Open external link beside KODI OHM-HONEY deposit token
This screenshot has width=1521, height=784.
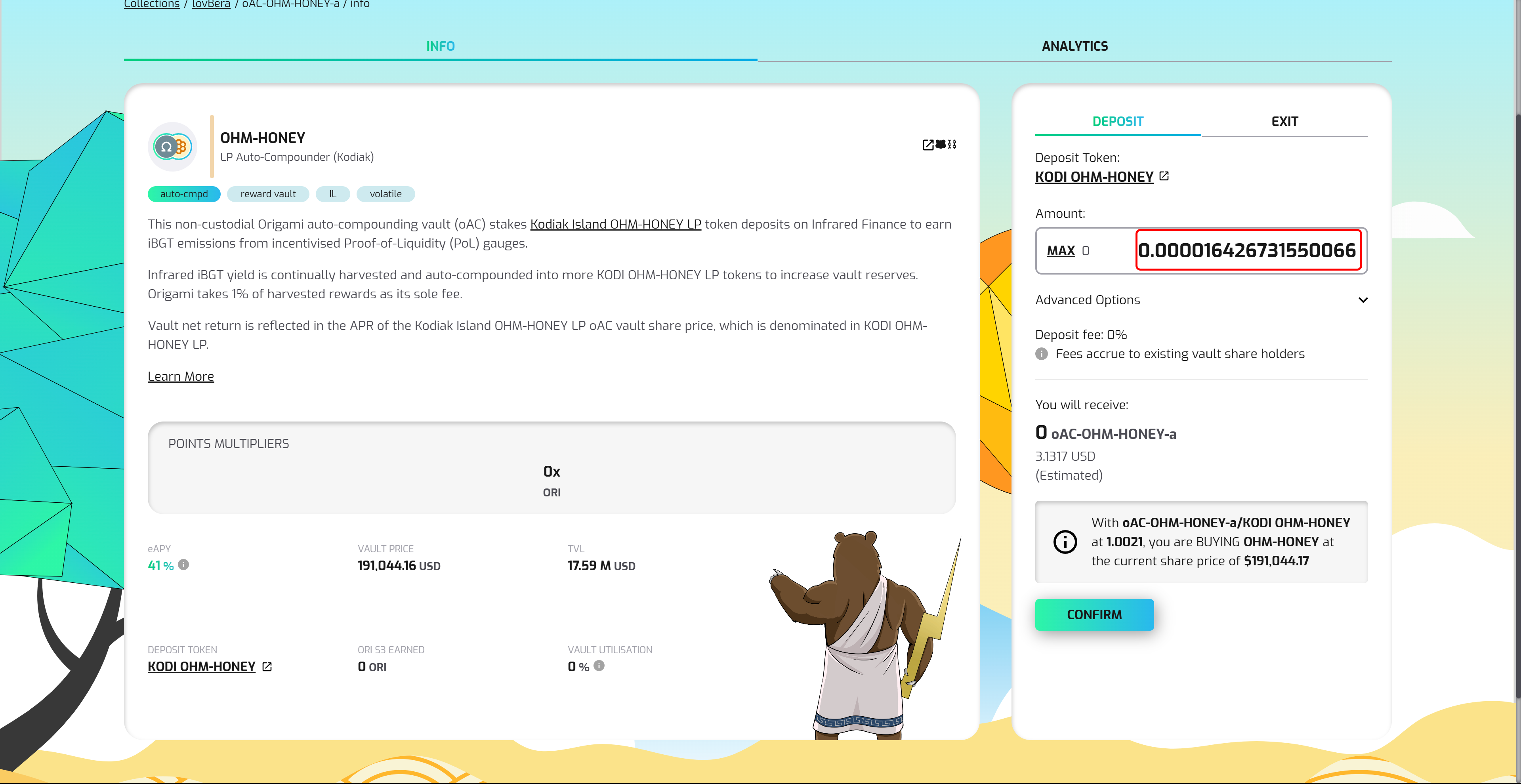tap(1164, 176)
